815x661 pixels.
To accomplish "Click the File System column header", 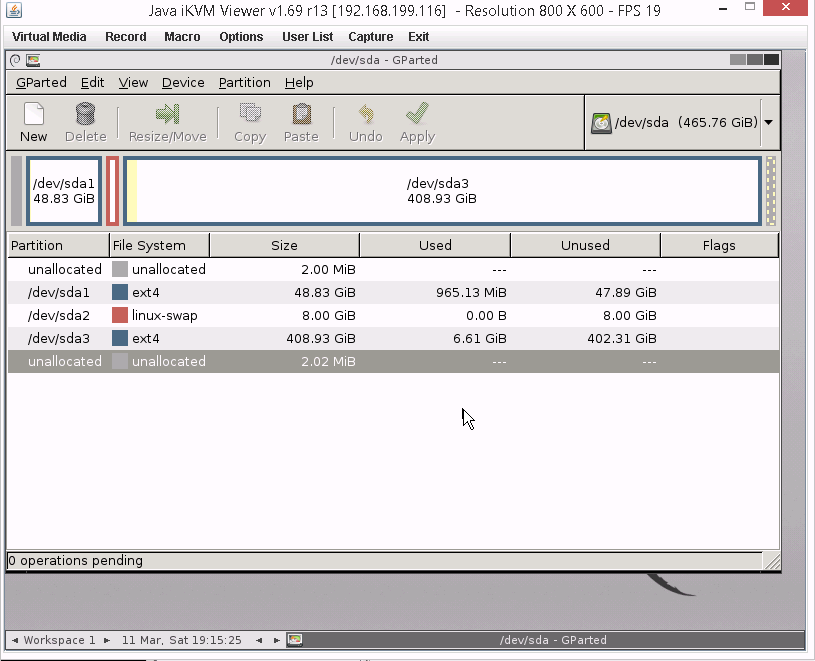I will point(160,245).
